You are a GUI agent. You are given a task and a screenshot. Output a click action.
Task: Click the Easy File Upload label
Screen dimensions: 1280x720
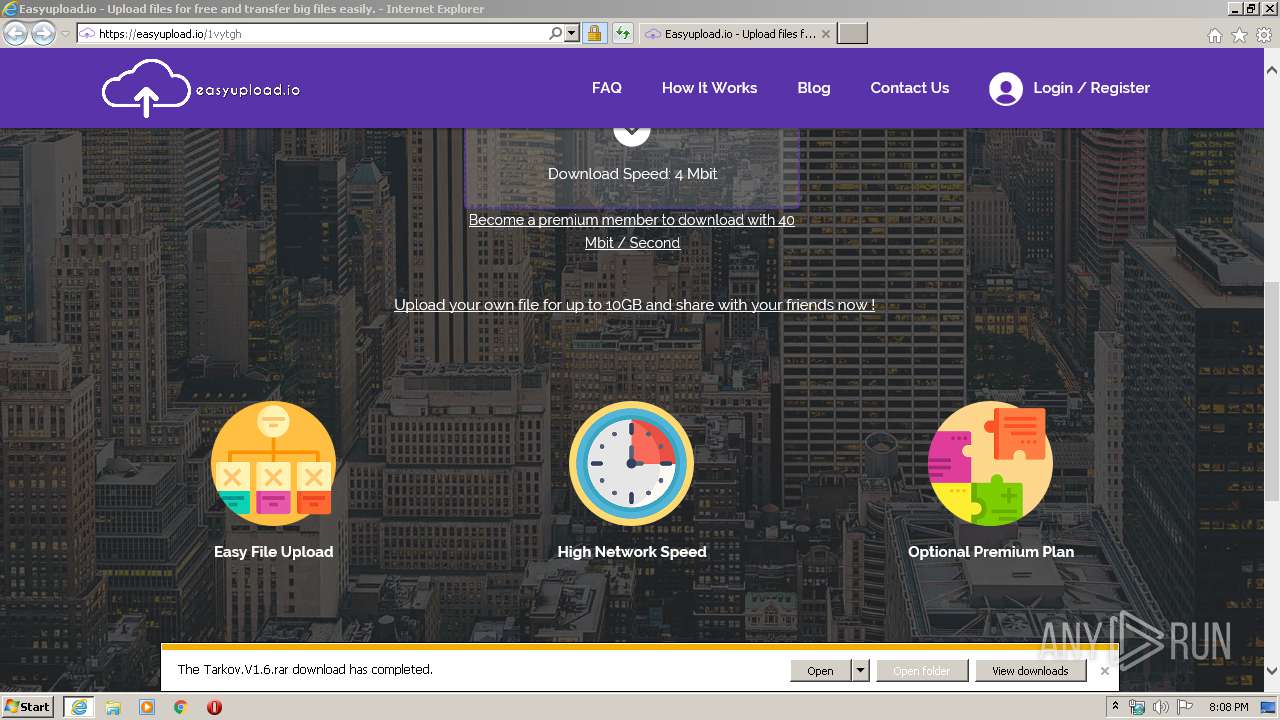(x=273, y=551)
